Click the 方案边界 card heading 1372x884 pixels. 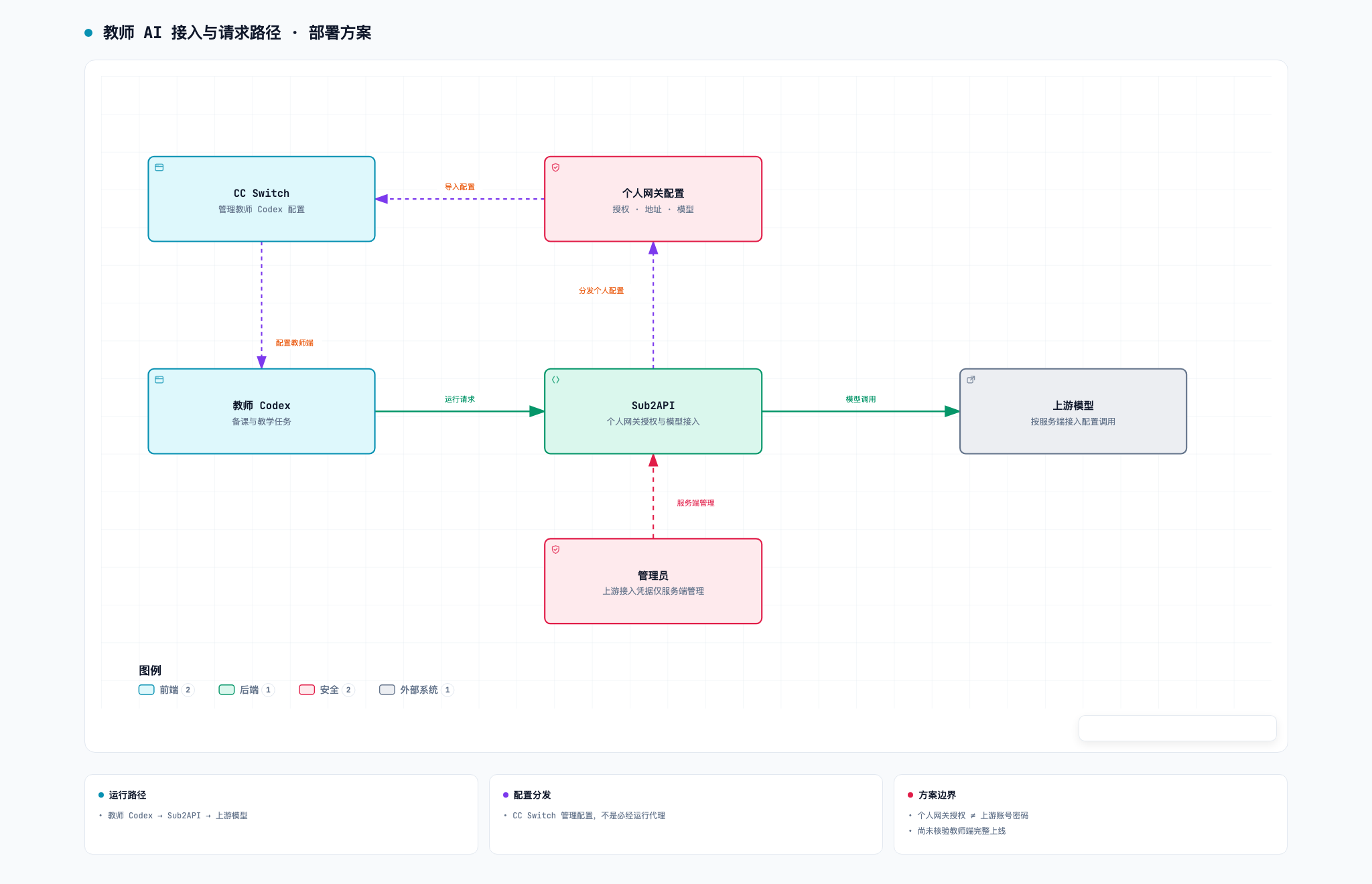pos(937,795)
